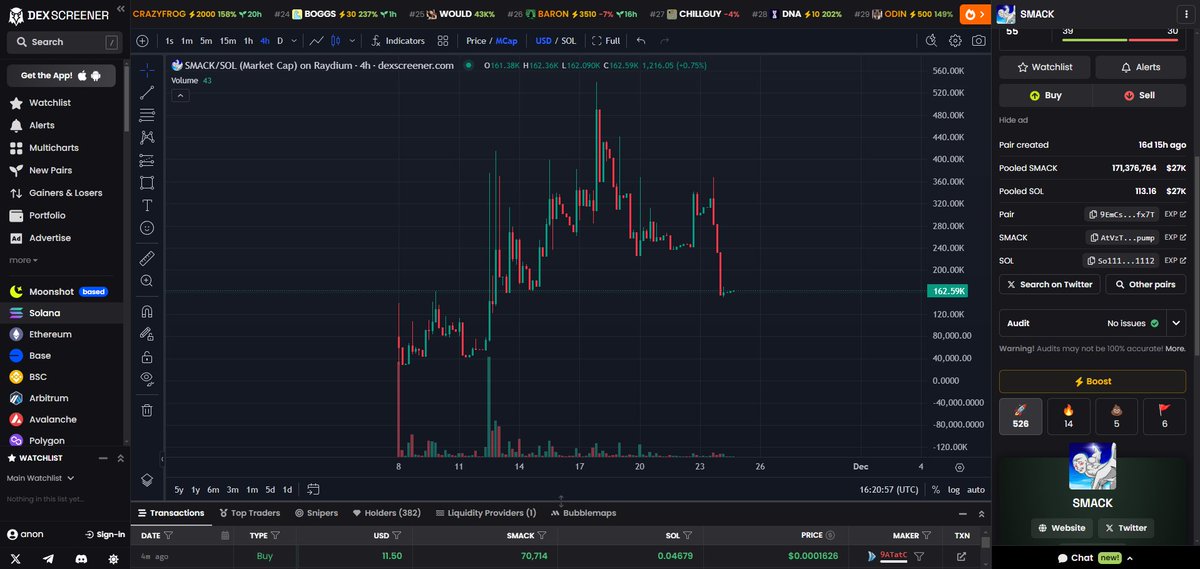
Task: Take a chart snapshot with camera icon
Action: (x=978, y=41)
